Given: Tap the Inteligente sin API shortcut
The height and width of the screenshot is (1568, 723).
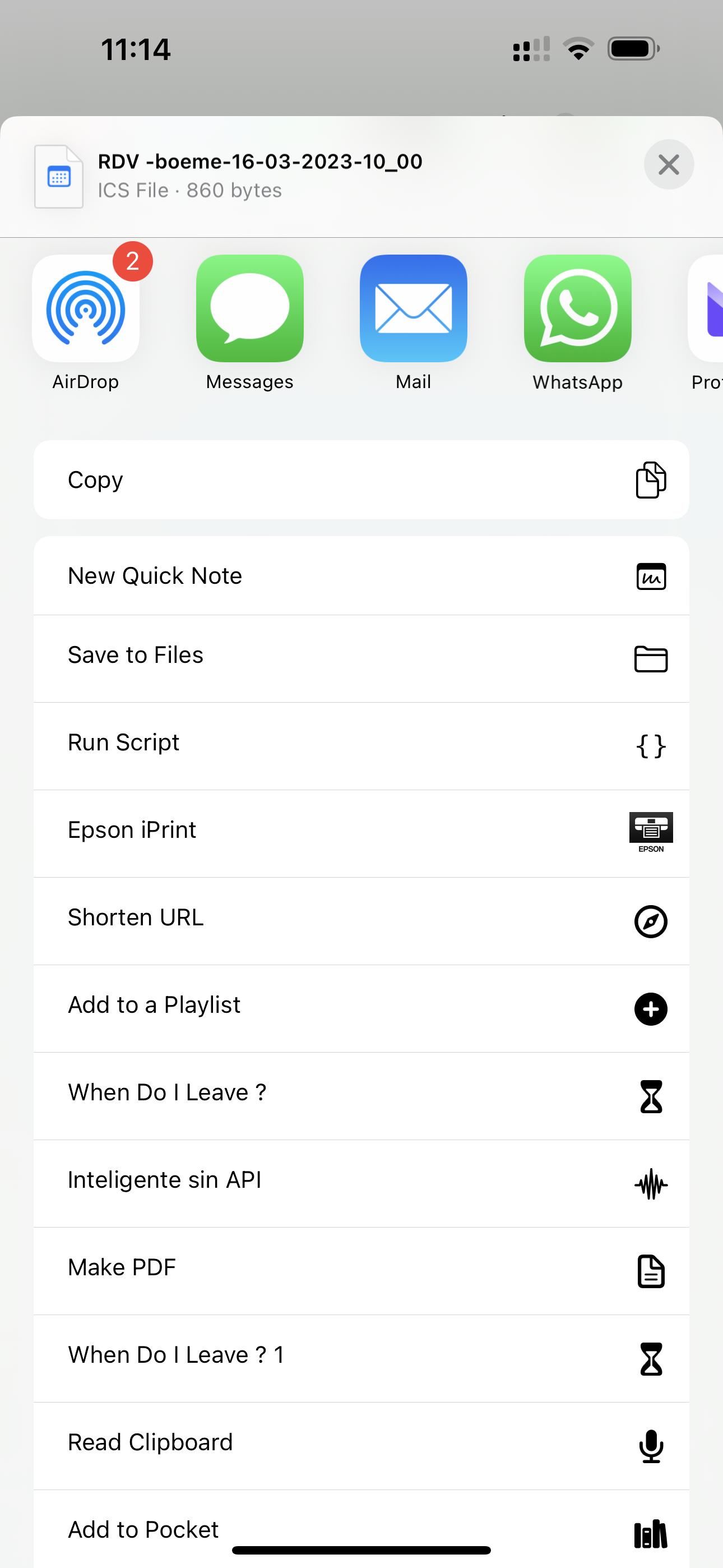Looking at the screenshot, I should pos(361,1181).
